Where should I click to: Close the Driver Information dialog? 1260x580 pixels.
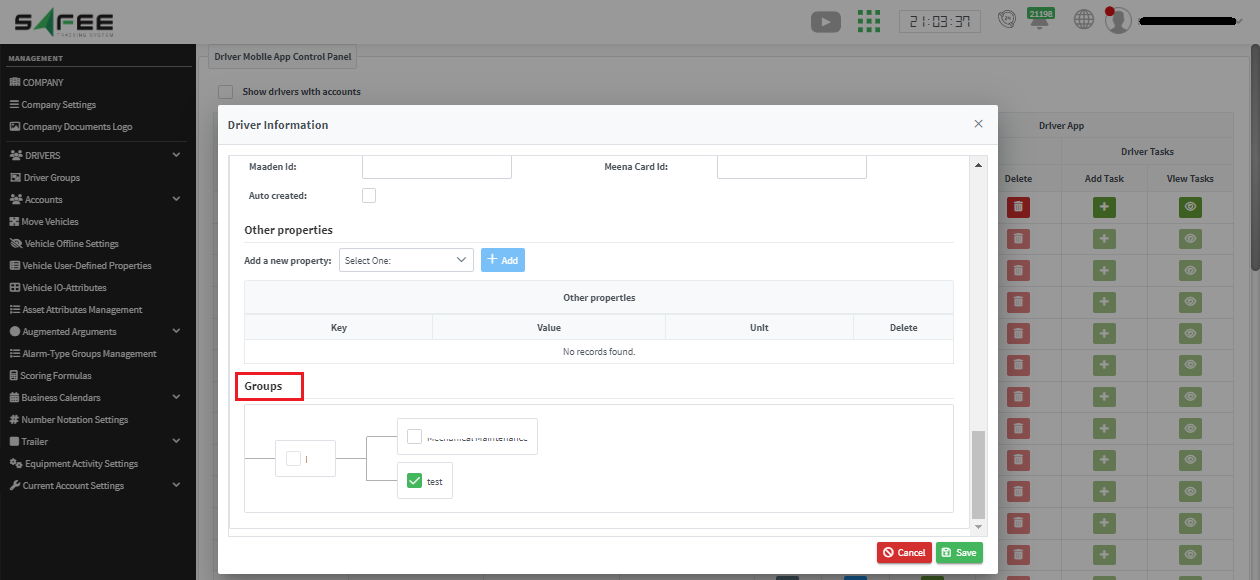click(978, 124)
